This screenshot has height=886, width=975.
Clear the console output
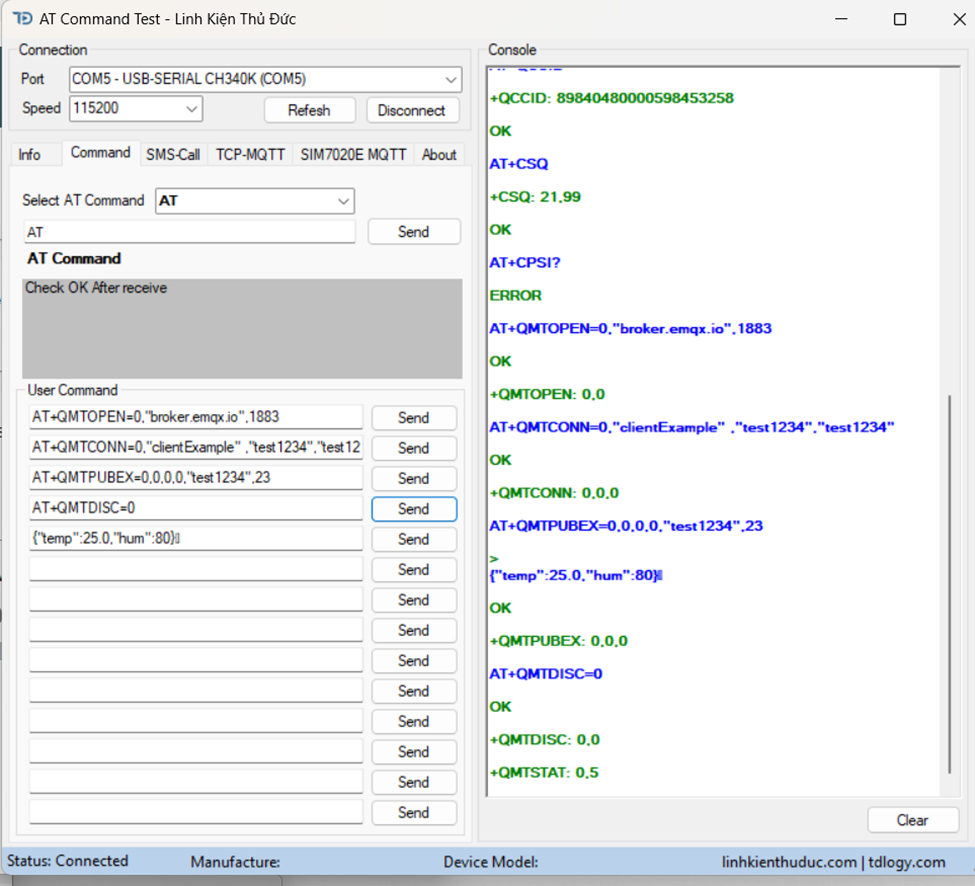coord(911,820)
